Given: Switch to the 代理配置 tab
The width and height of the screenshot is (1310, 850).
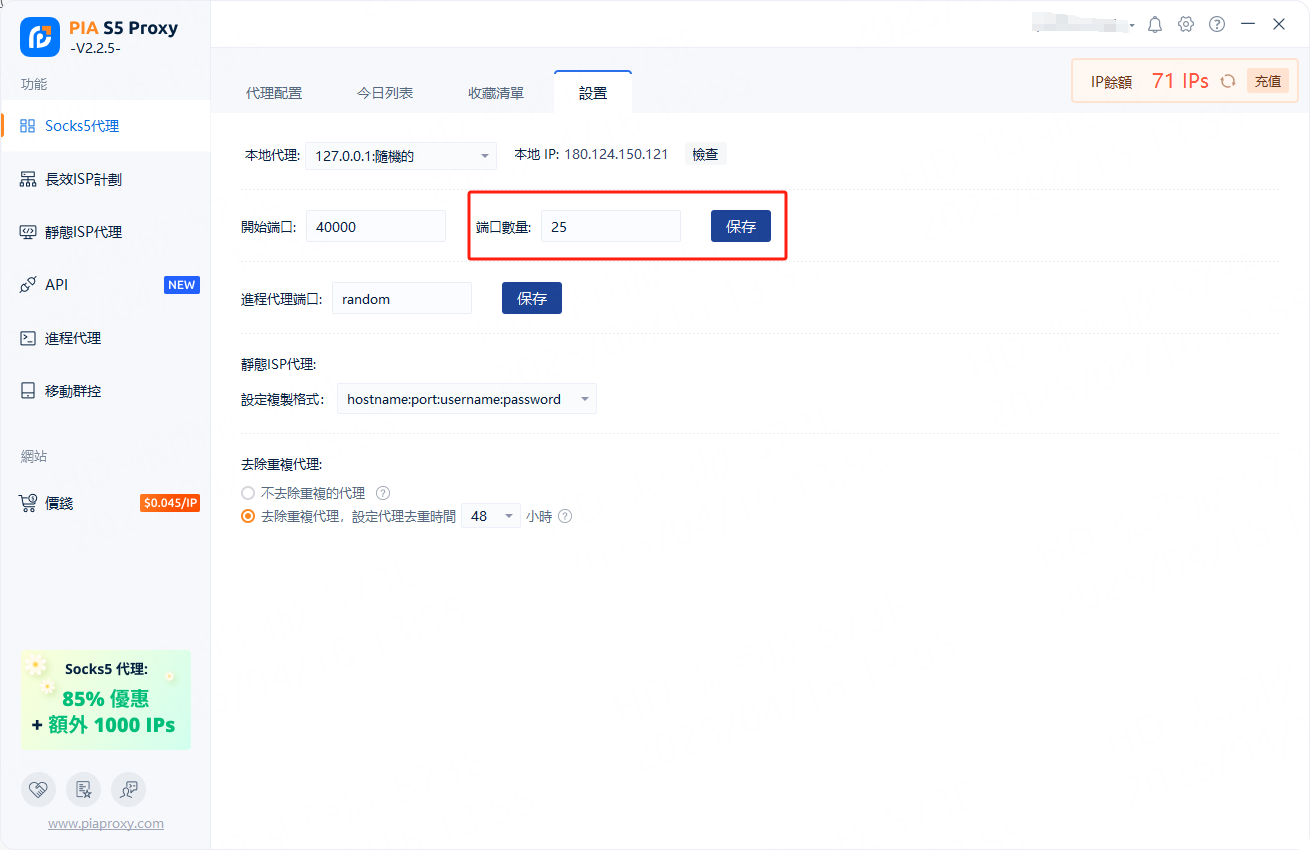Looking at the screenshot, I should click(x=274, y=93).
